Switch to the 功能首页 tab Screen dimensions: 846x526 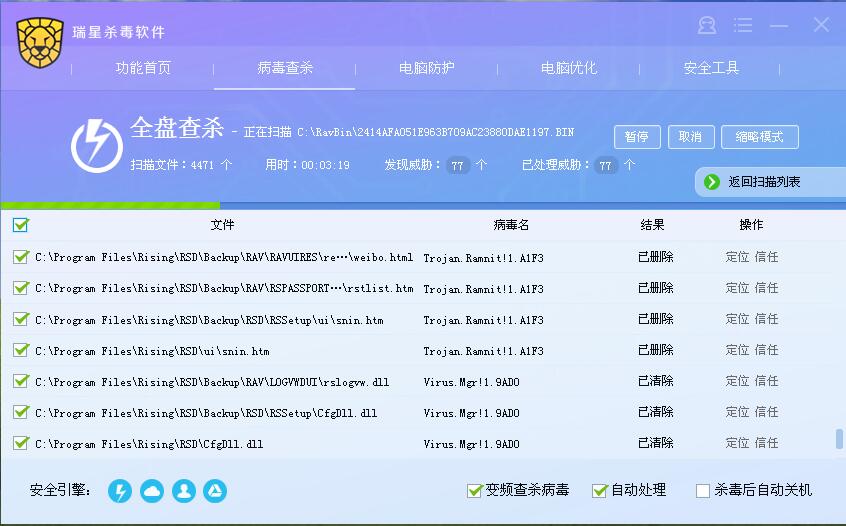(143, 68)
